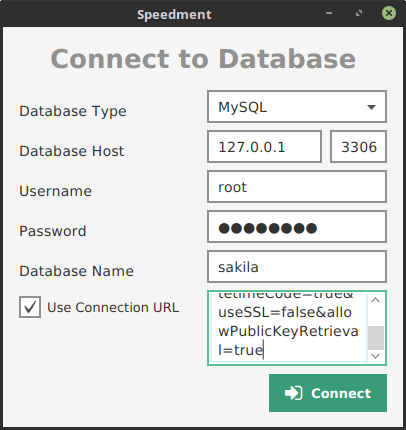Focus the host field showing 127.0.0.1
This screenshot has height=430, width=406.
pos(264,147)
